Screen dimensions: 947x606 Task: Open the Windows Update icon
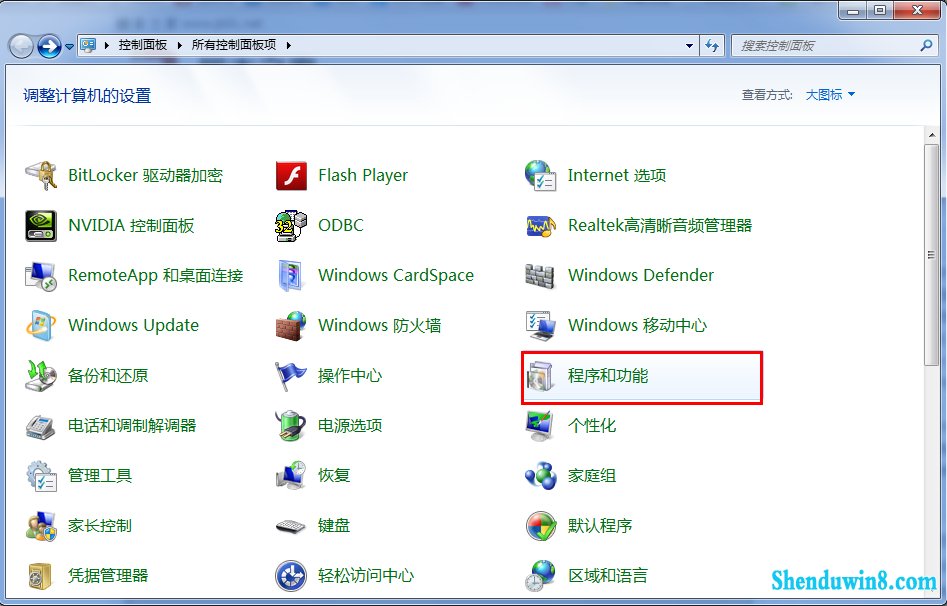(41, 326)
